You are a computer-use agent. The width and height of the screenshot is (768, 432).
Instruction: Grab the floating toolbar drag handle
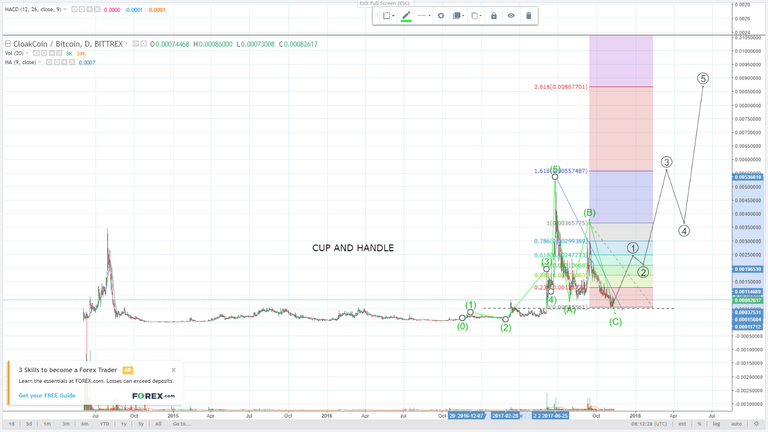pos(376,16)
